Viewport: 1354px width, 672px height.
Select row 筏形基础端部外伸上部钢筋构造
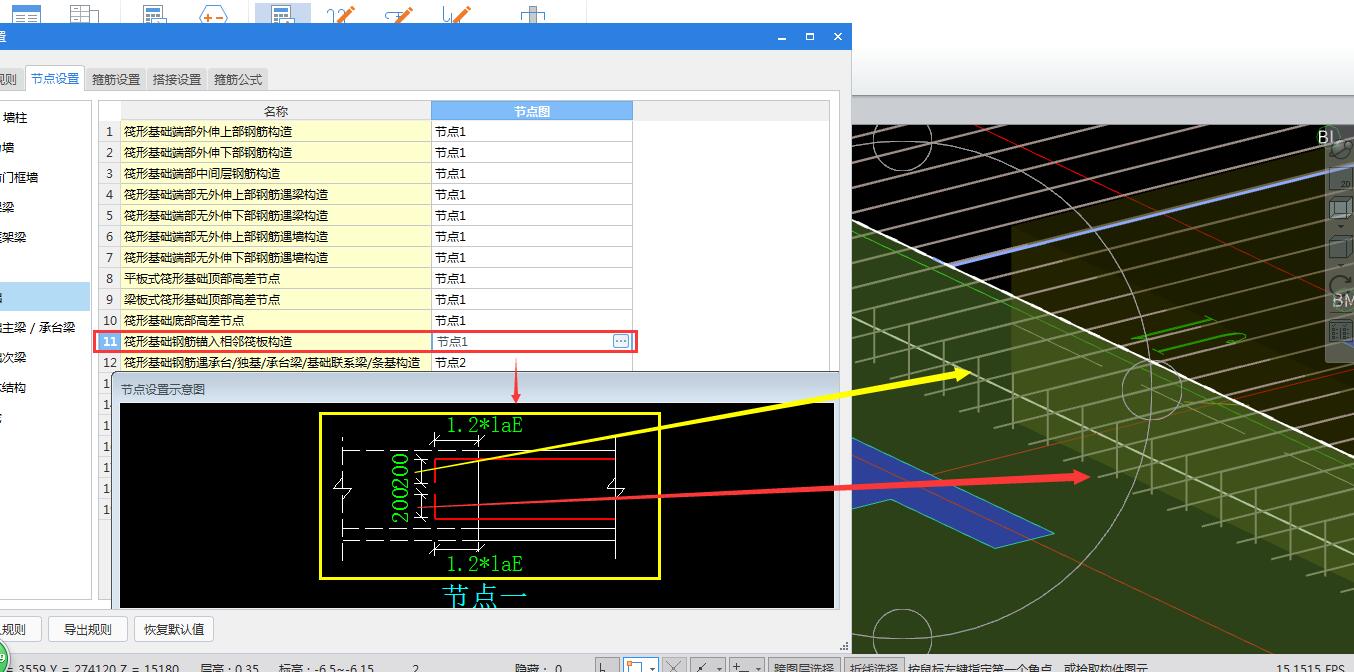(x=276, y=131)
